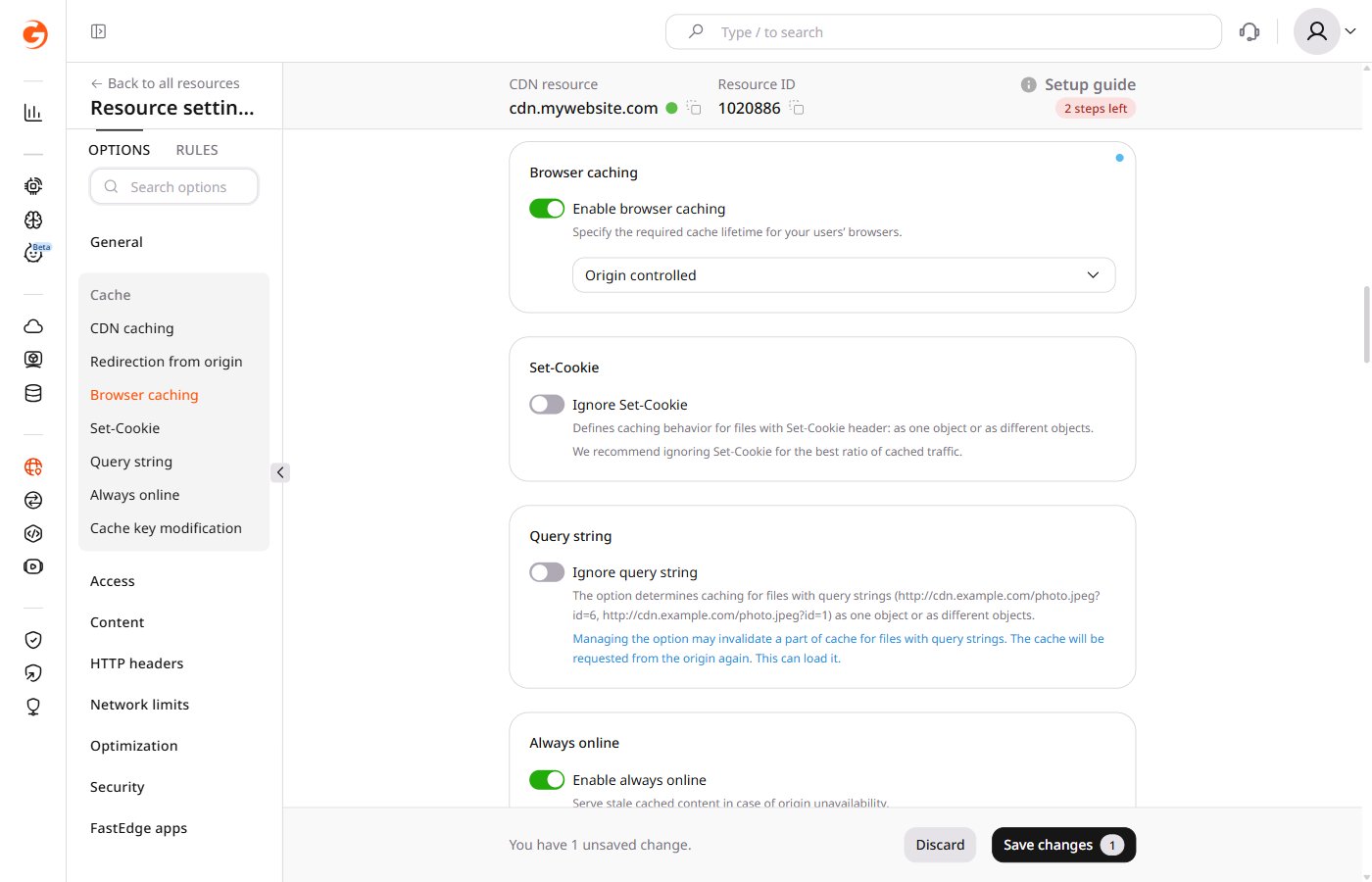Image resolution: width=1372 pixels, height=882 pixels.
Task: Click the 2 steps left badge
Action: point(1096,109)
